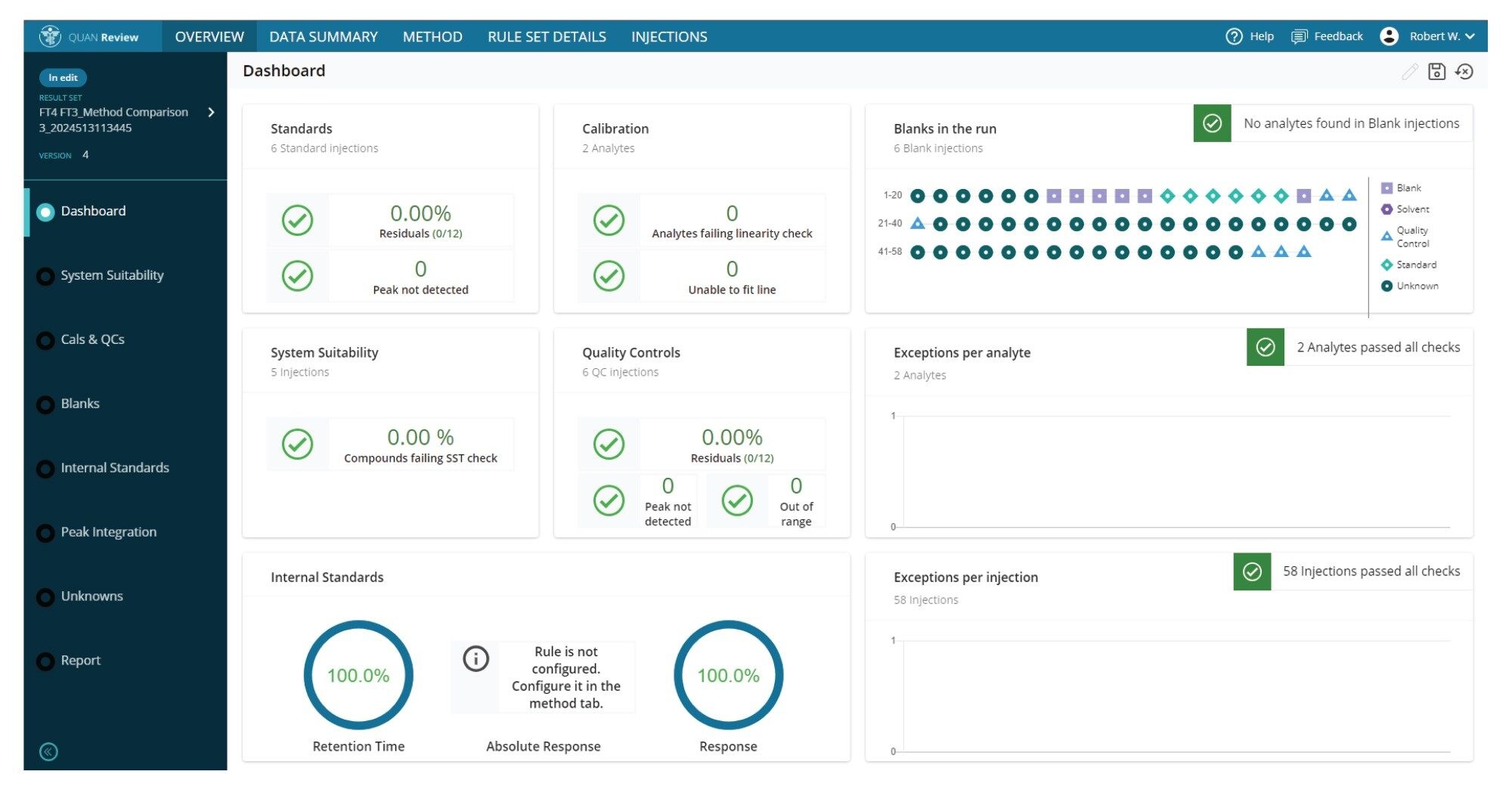Viewport: 1512px width, 796px height.
Task: Select Peak Integration in the sidebar
Action: point(127,532)
